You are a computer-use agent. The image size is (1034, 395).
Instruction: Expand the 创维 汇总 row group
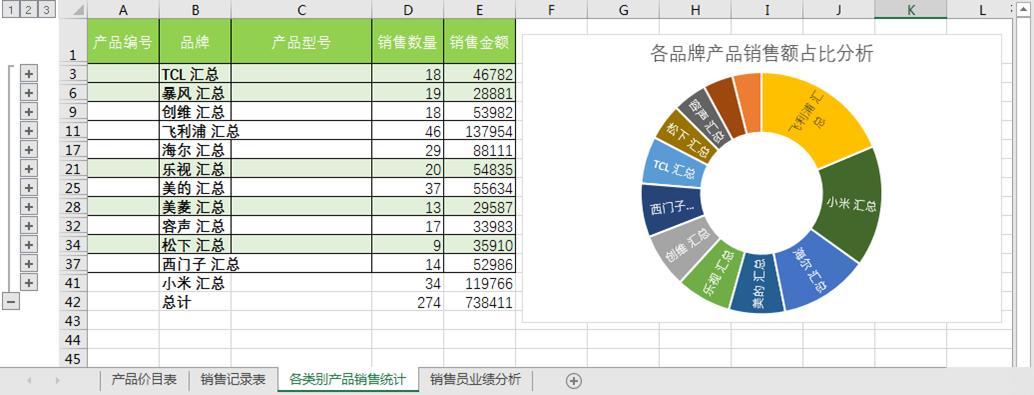coord(28,111)
